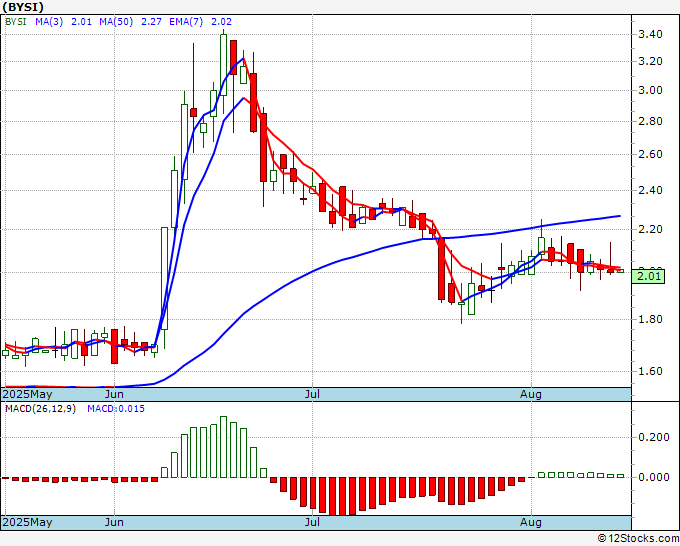Viewport: 680px width, 546px height.
Task: Click the 2.80 price axis label
Action: 650,121
